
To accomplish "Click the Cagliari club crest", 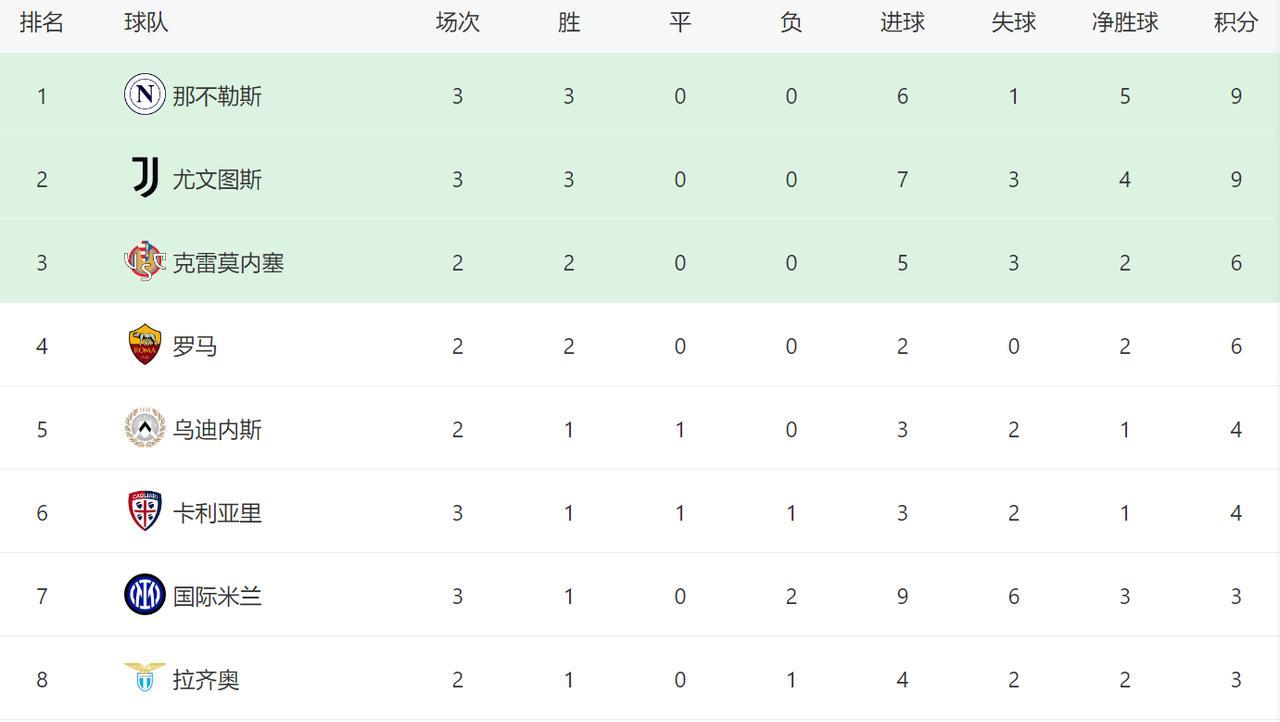I will tap(145, 511).
